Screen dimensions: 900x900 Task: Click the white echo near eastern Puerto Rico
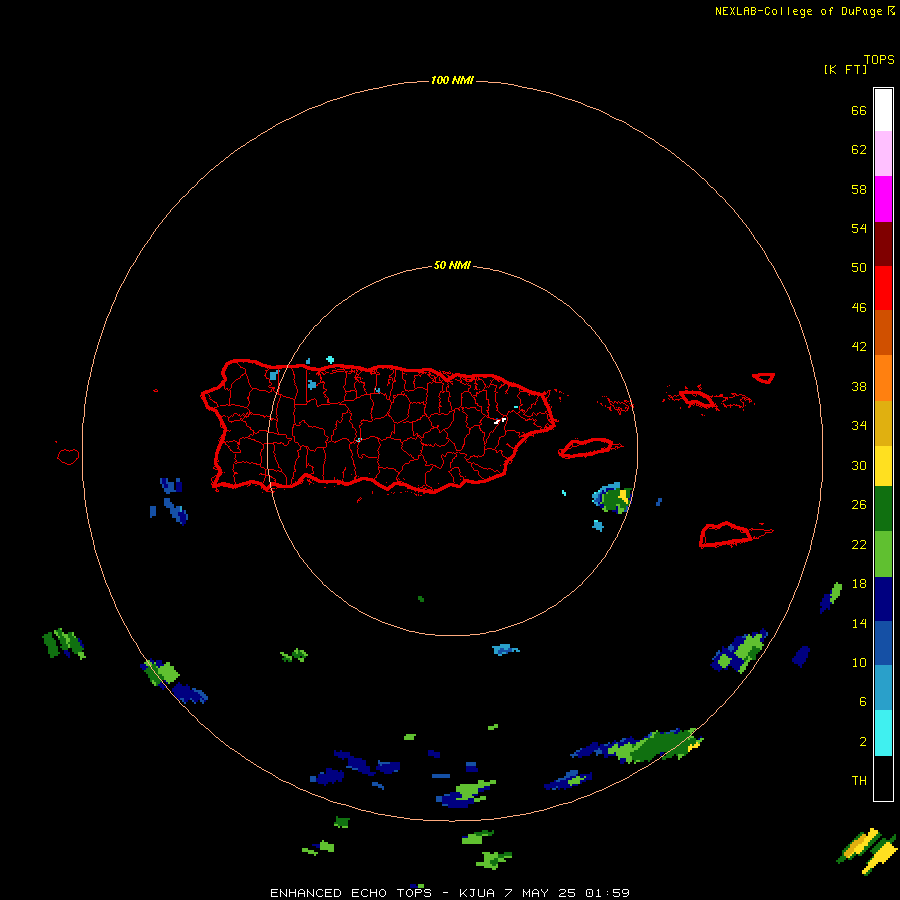(501, 421)
